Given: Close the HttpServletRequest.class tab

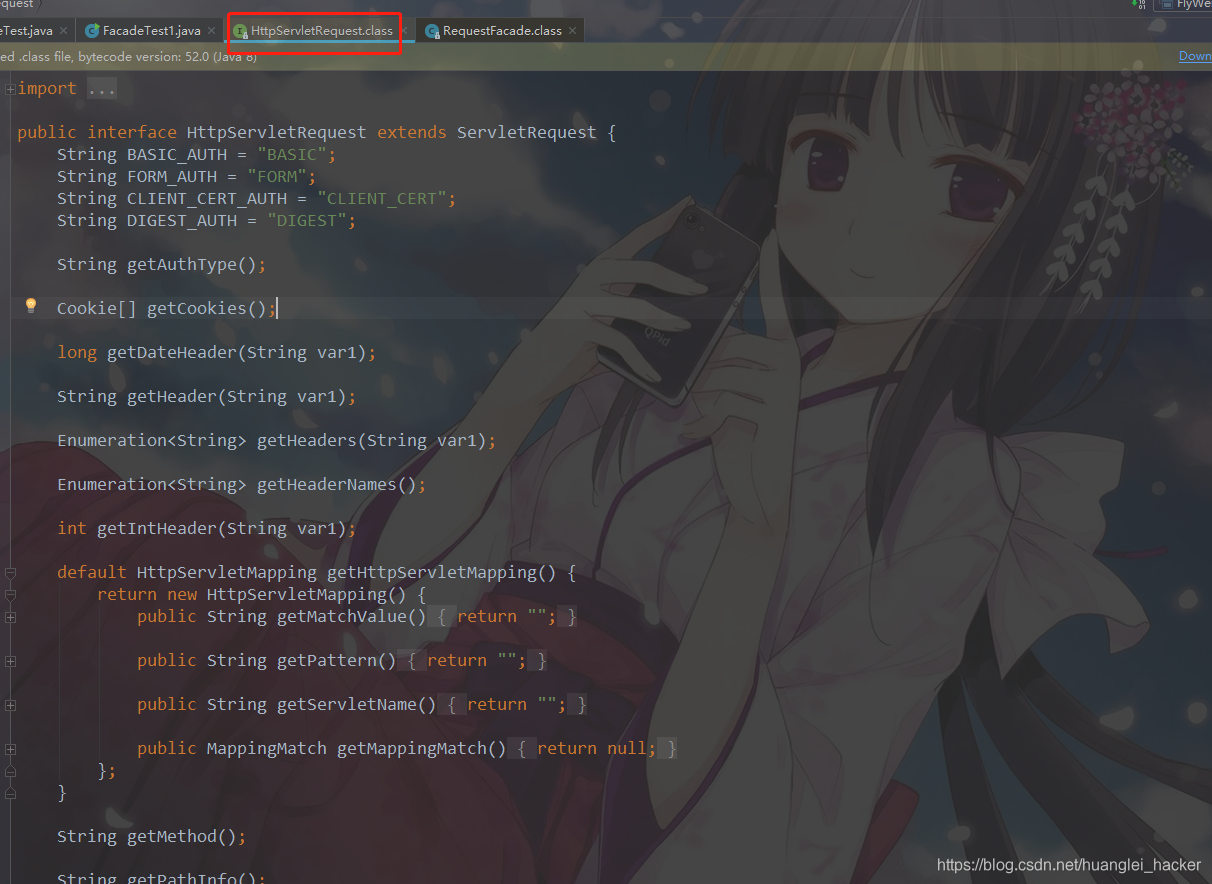Looking at the screenshot, I should (403, 31).
